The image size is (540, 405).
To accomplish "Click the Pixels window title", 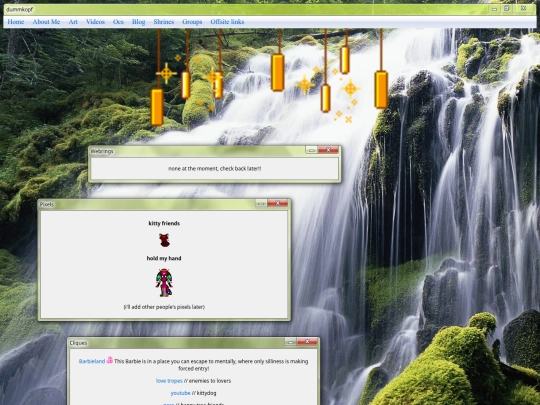I will coord(47,204).
